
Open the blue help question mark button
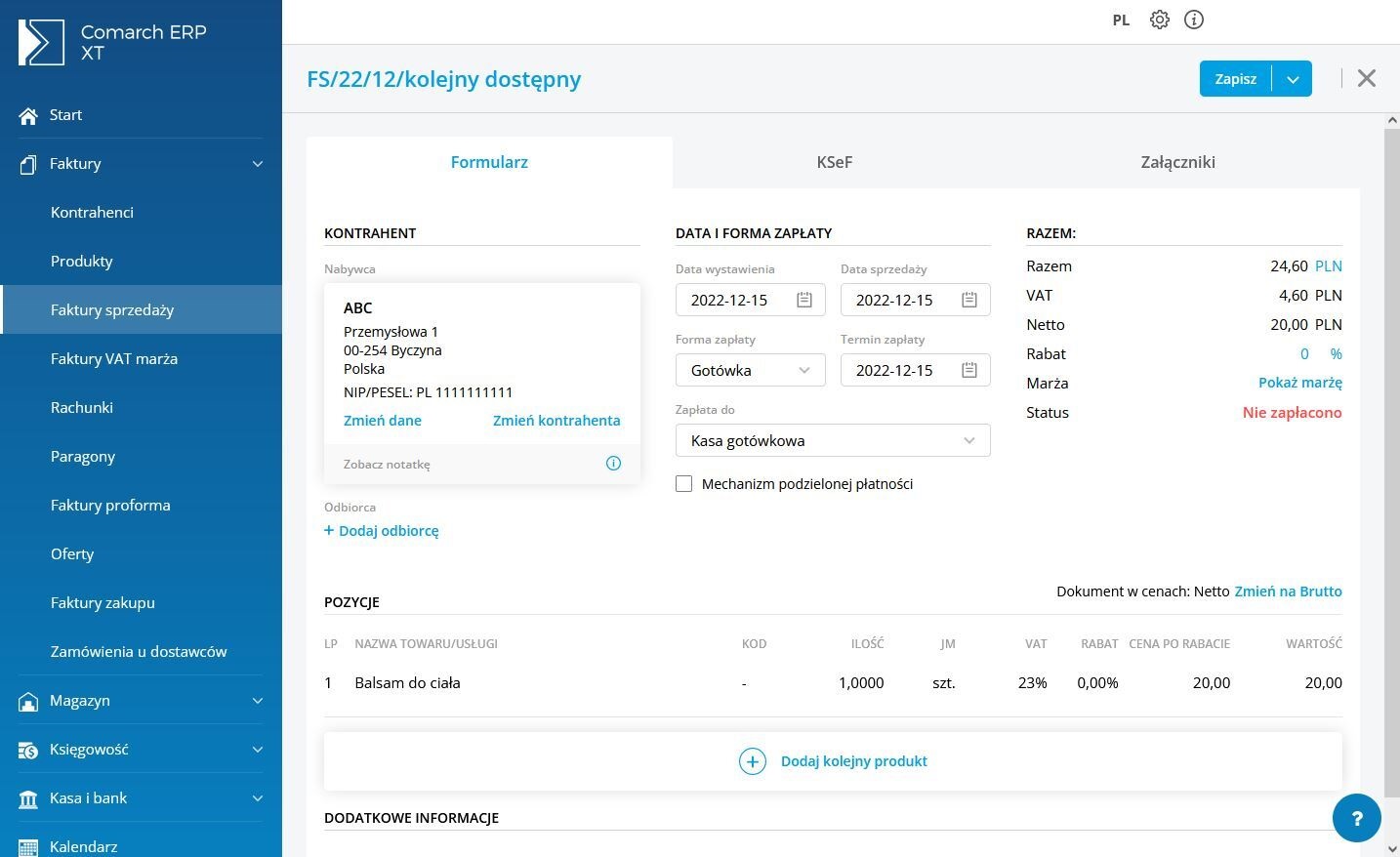click(x=1356, y=818)
